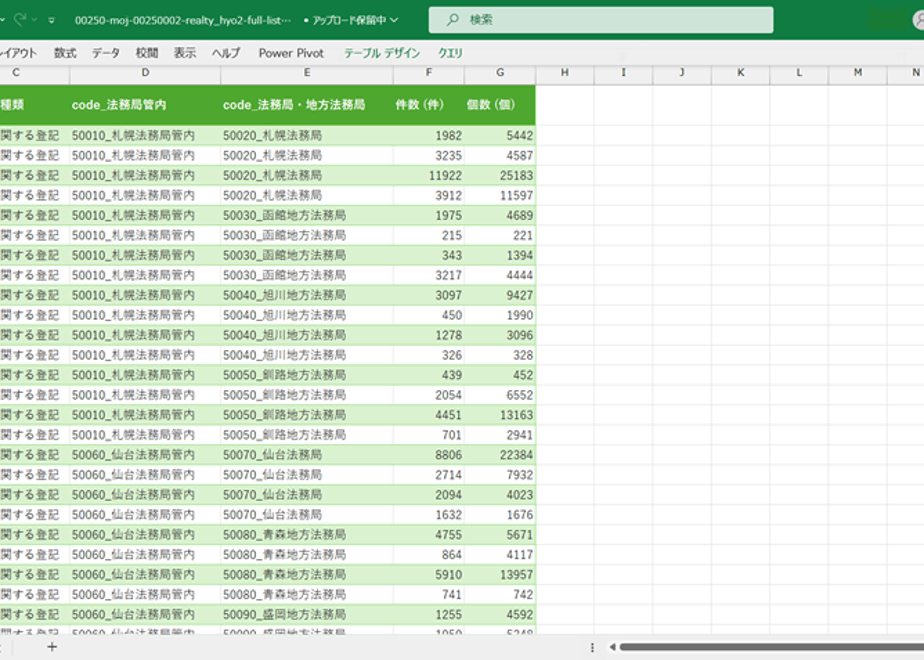Image resolution: width=924 pixels, height=660 pixels.
Task: Click the Redo icon in title bar
Action: [x=21, y=20]
